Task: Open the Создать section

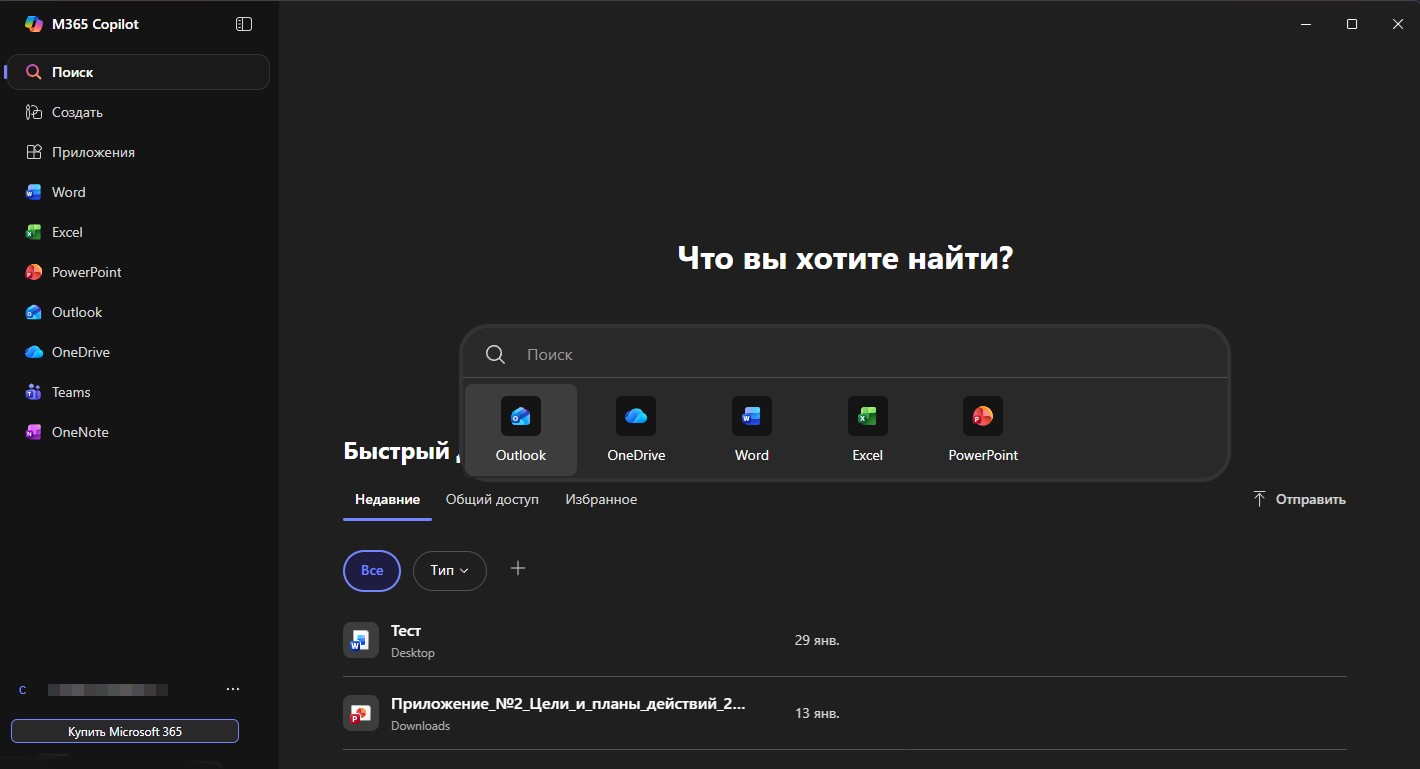Action: click(75, 111)
